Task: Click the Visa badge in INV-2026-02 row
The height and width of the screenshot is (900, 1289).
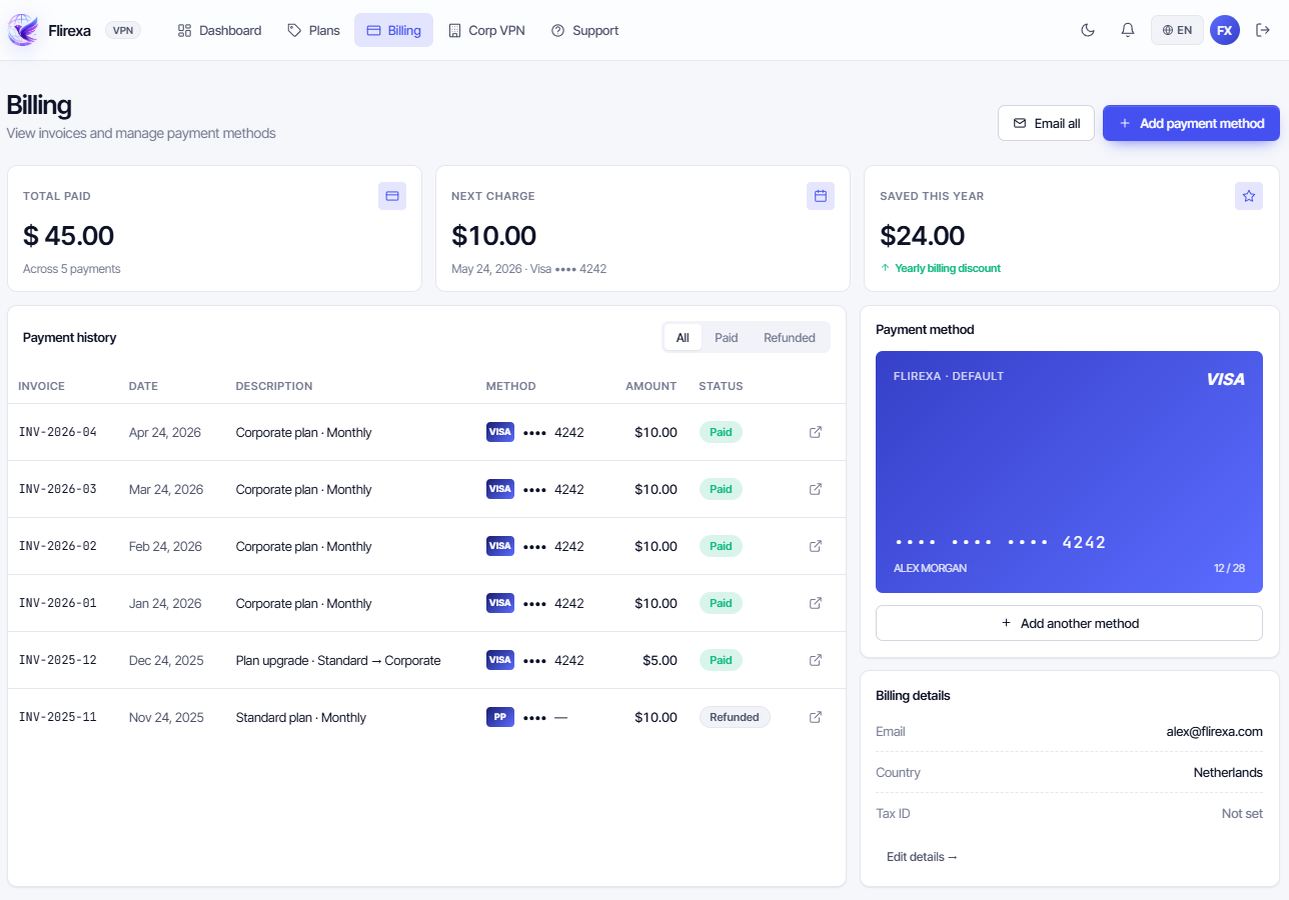Action: pos(500,546)
